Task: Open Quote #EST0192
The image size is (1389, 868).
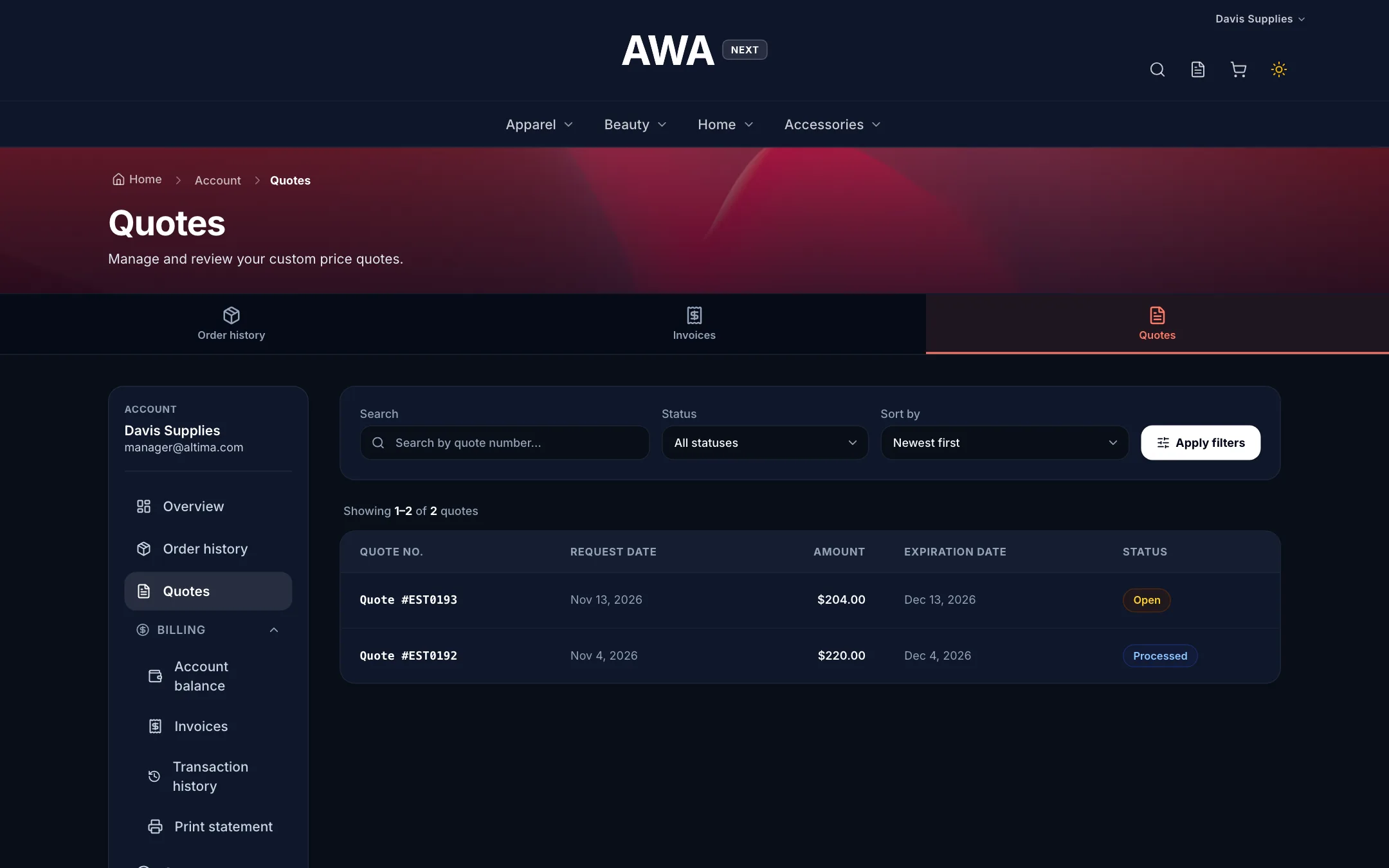Action: pyautogui.click(x=408, y=656)
